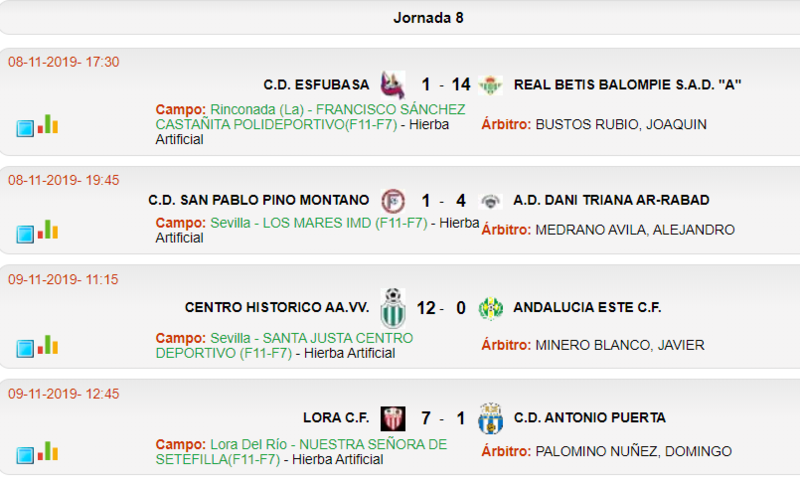The image size is (800, 483).
Task: Click the Real Betis Balompie crest
Action: point(490,85)
